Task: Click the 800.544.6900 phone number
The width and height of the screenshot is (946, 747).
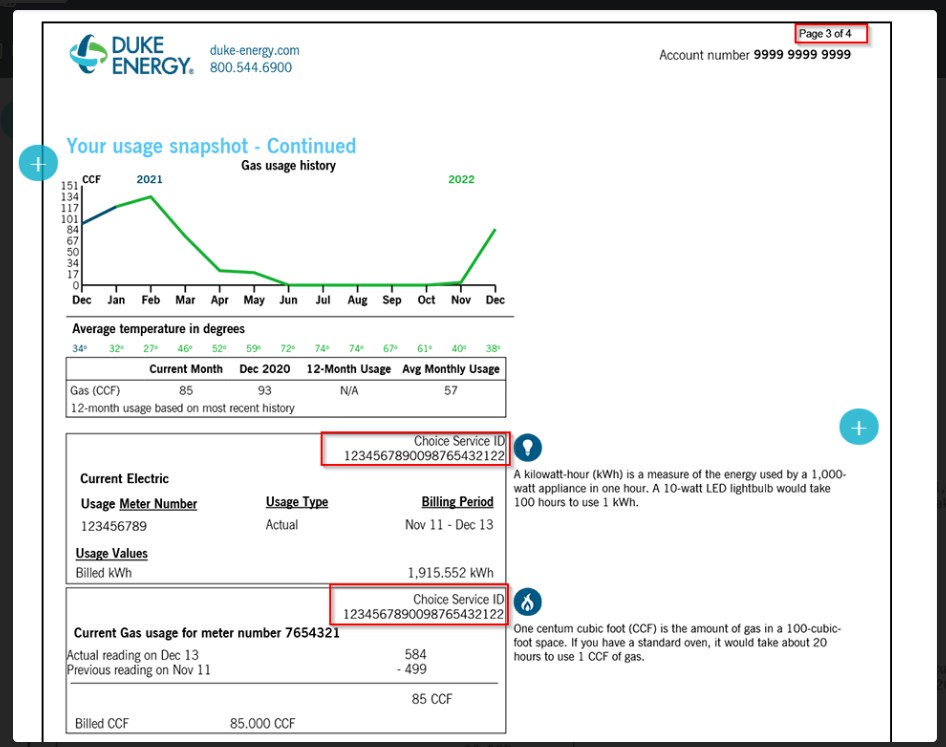Action: pyautogui.click(x=251, y=67)
